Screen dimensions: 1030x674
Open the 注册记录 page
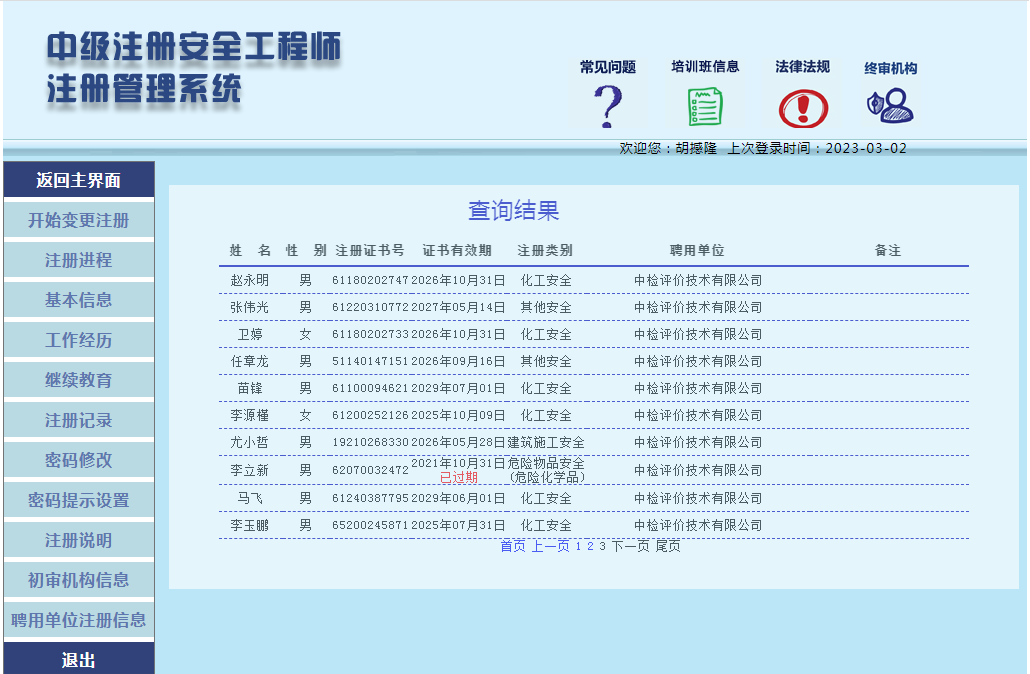[x=78, y=420]
